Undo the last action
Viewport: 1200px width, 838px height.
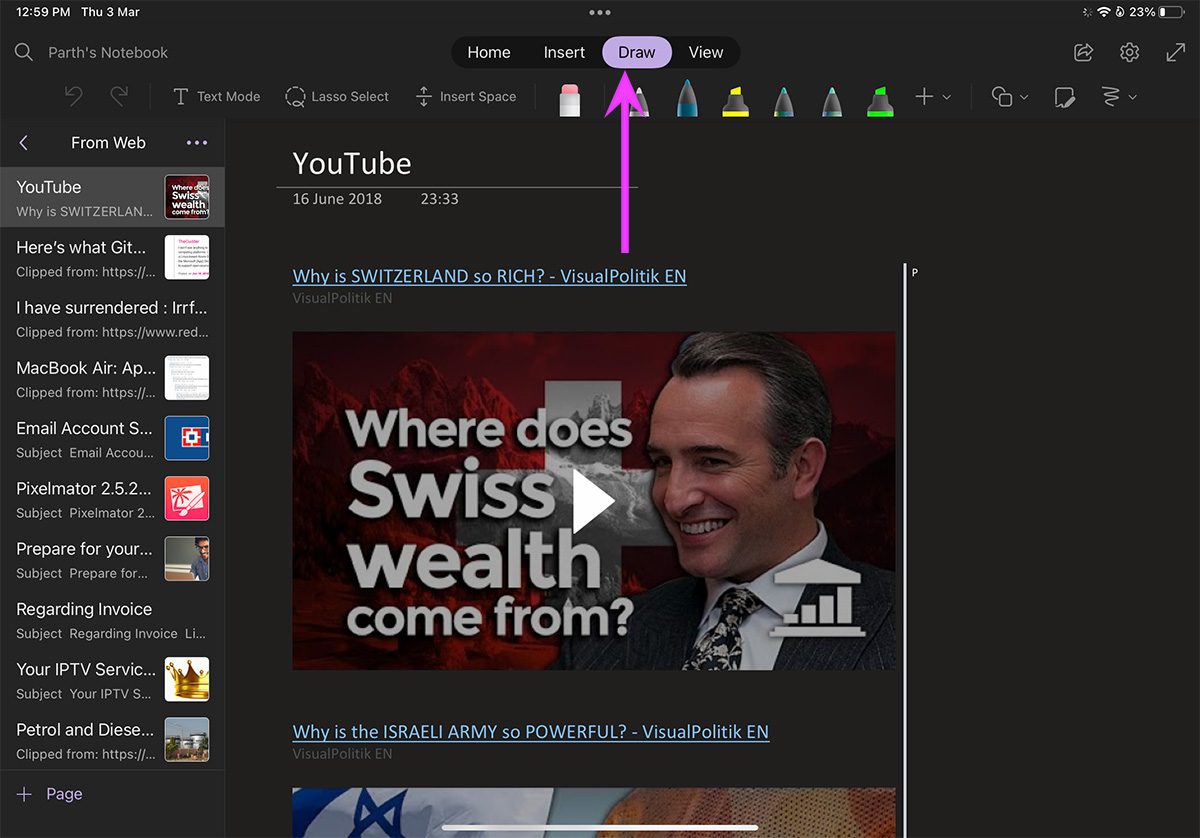click(73, 96)
